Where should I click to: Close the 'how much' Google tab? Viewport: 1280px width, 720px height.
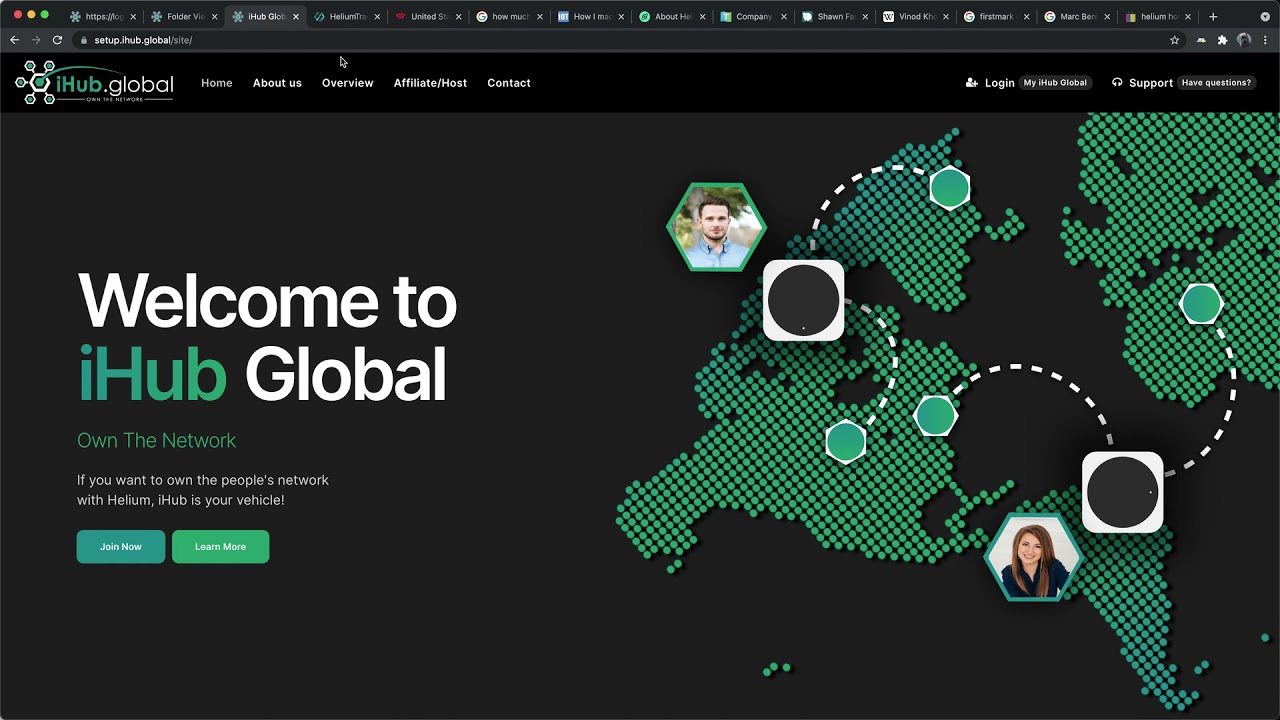540,17
